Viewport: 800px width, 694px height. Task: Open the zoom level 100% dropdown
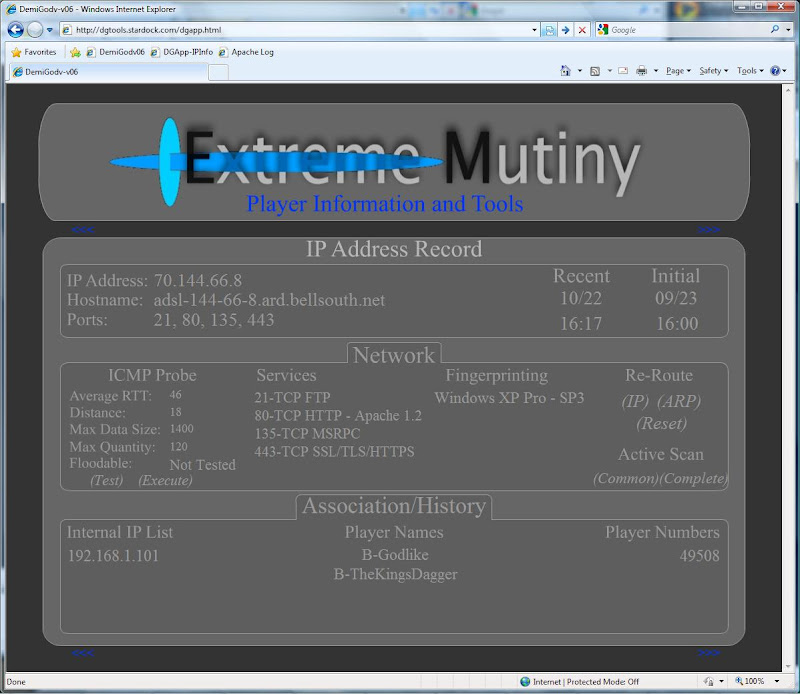tap(777, 681)
